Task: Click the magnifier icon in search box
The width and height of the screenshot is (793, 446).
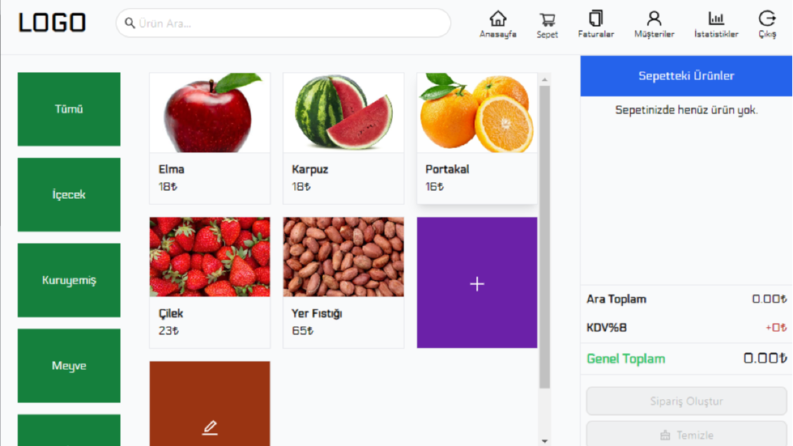Action: 130,23
